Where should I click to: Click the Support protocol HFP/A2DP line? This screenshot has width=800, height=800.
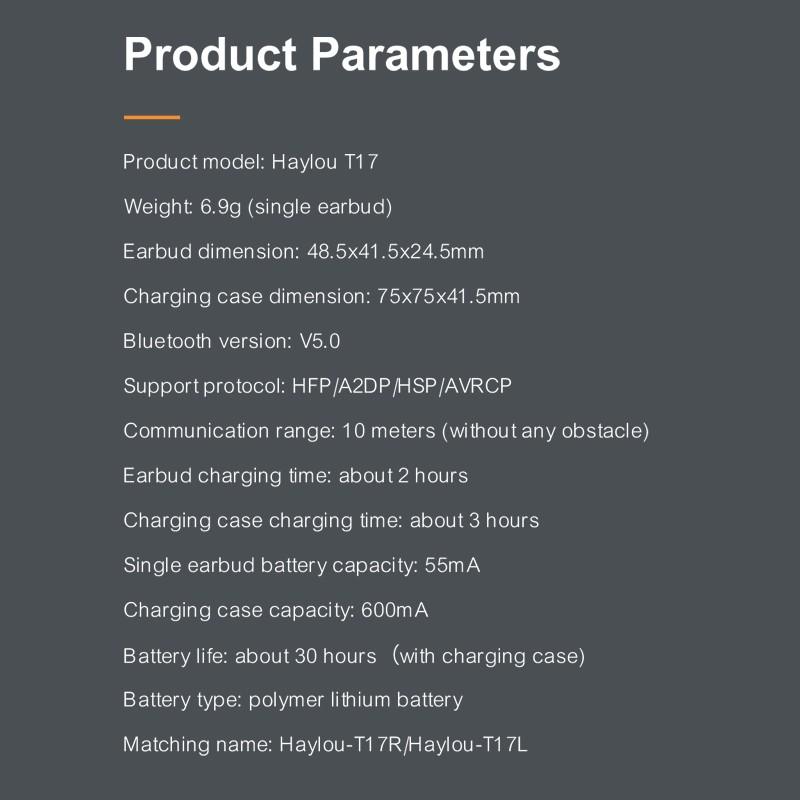[x=317, y=386]
